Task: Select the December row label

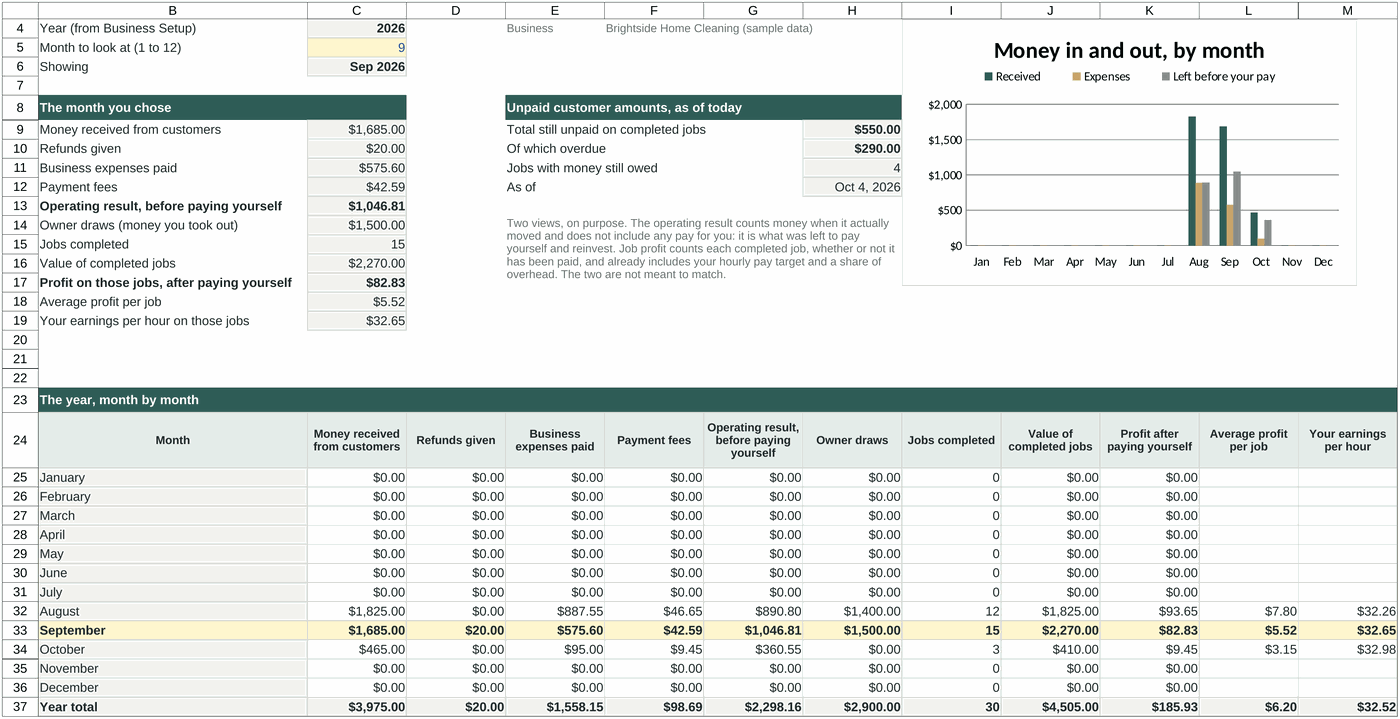Action: [173, 688]
